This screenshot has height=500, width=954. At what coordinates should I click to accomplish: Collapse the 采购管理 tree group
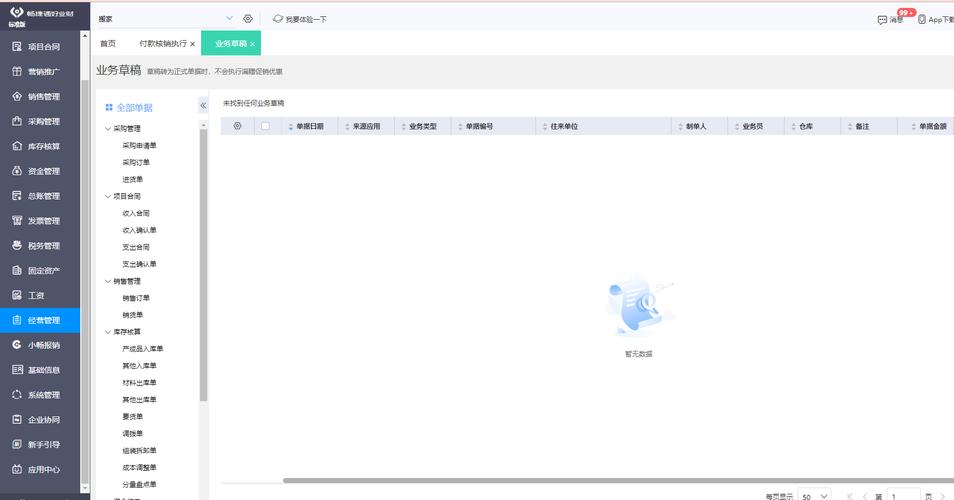108,129
